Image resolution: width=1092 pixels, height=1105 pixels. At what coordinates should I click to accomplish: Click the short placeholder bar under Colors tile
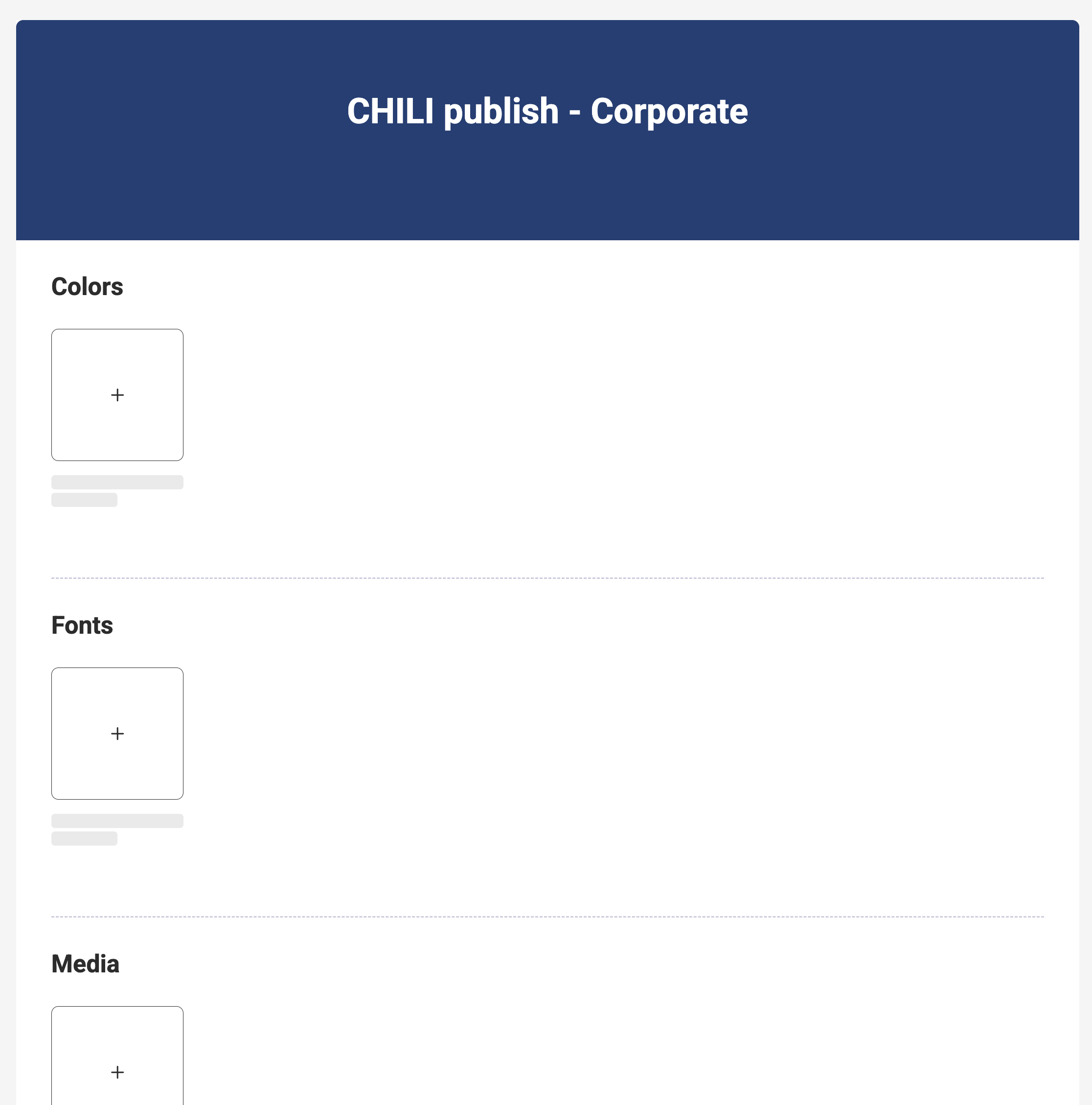coord(84,500)
